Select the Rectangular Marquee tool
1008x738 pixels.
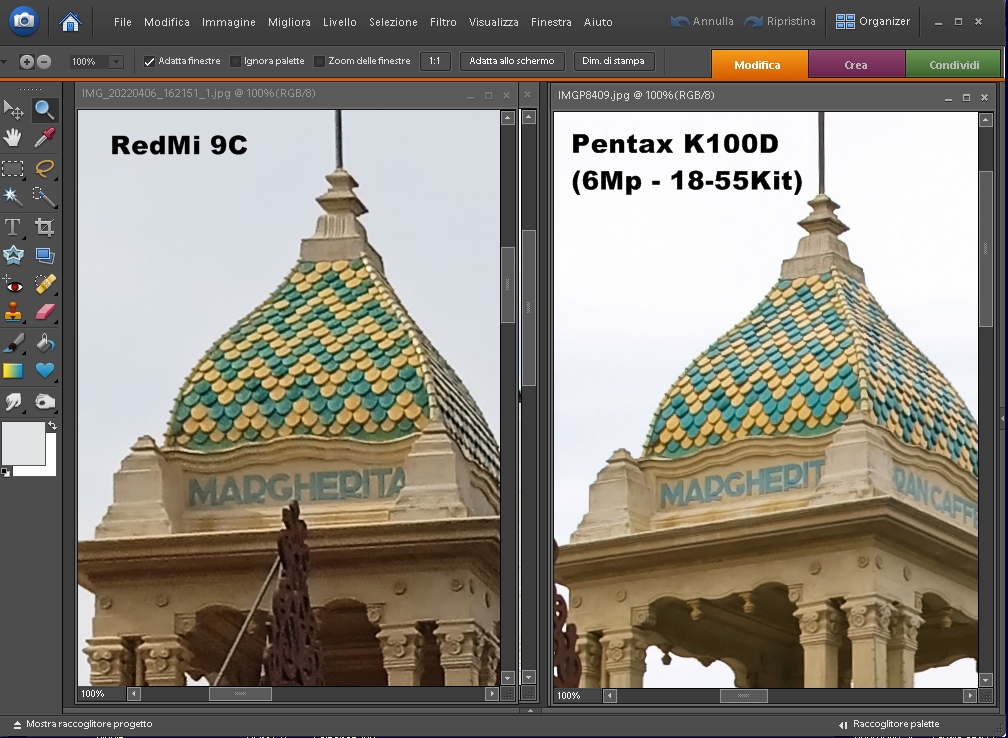point(13,168)
